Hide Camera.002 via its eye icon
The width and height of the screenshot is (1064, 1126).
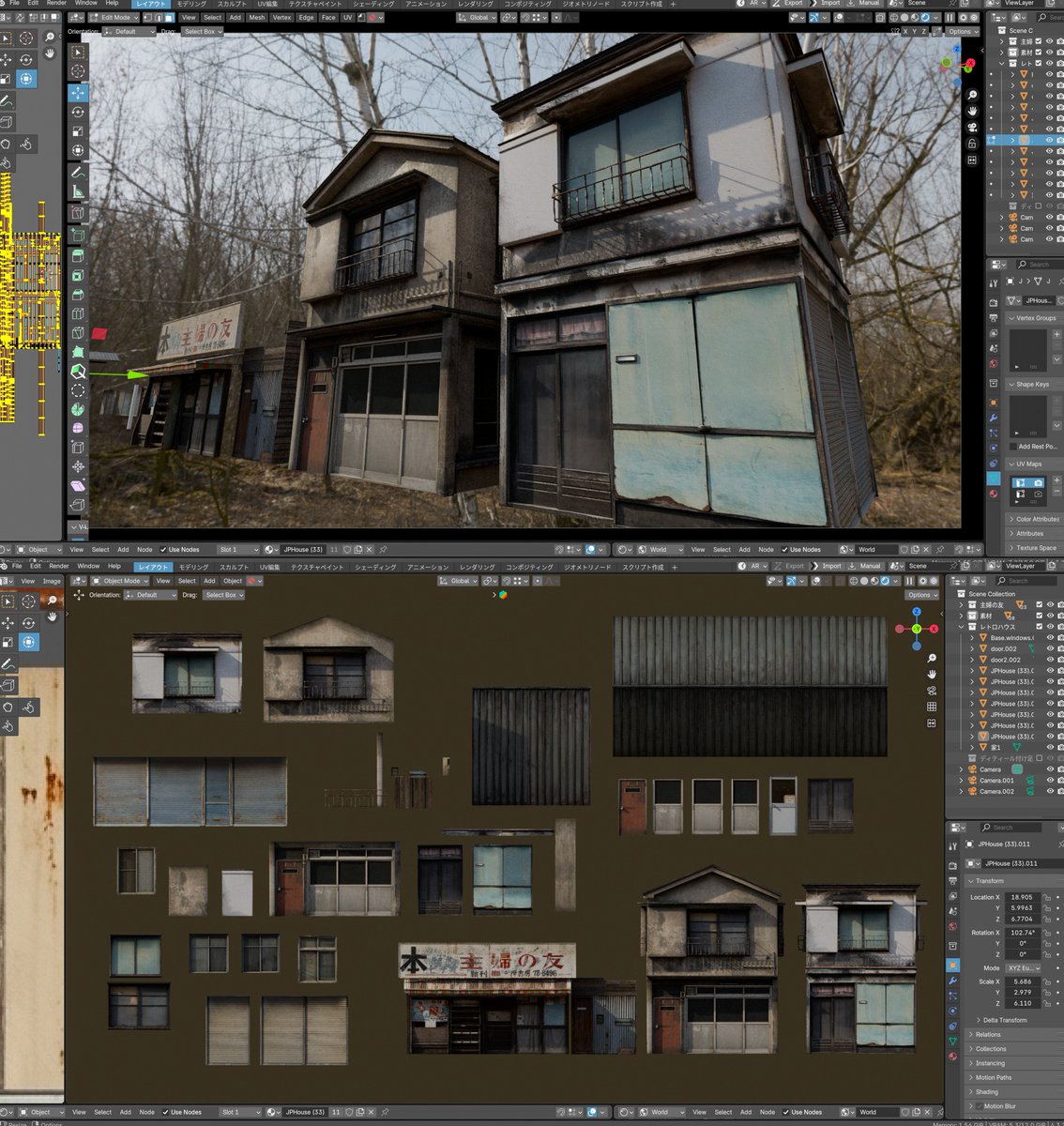tap(1050, 791)
